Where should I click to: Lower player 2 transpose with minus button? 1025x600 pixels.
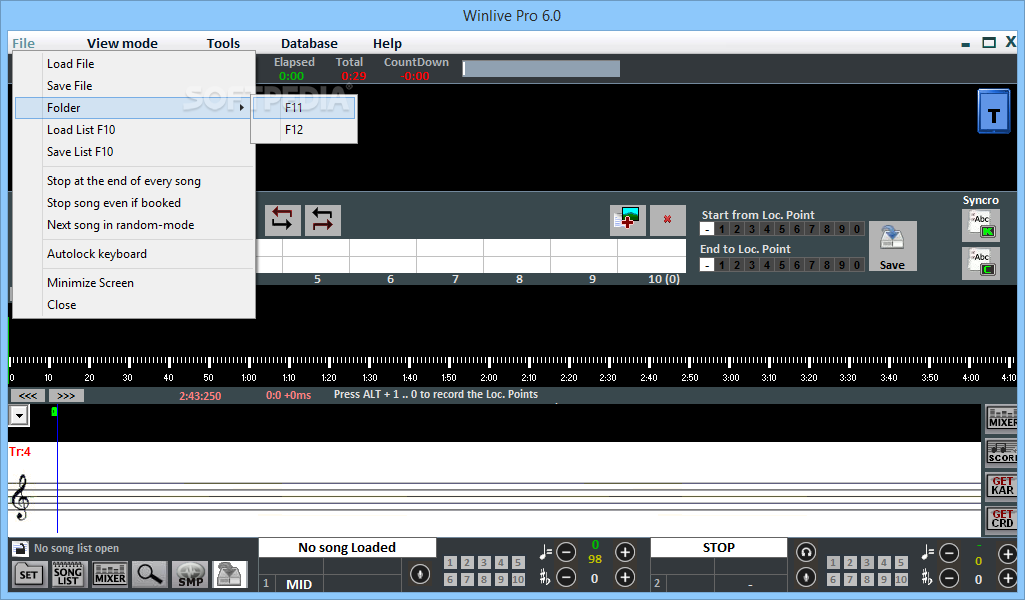pos(949,578)
